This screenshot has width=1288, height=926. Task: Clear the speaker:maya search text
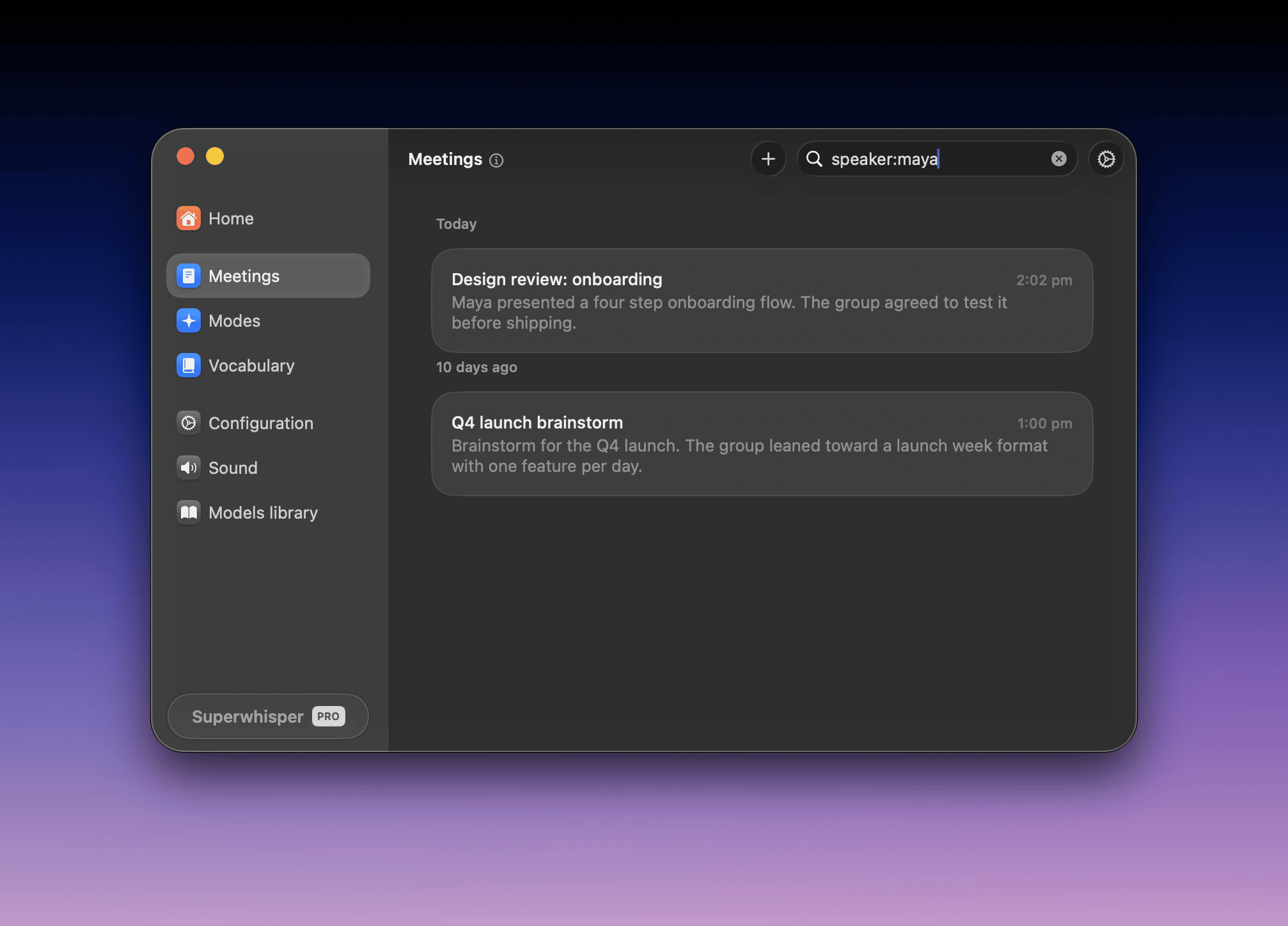pyautogui.click(x=1059, y=159)
